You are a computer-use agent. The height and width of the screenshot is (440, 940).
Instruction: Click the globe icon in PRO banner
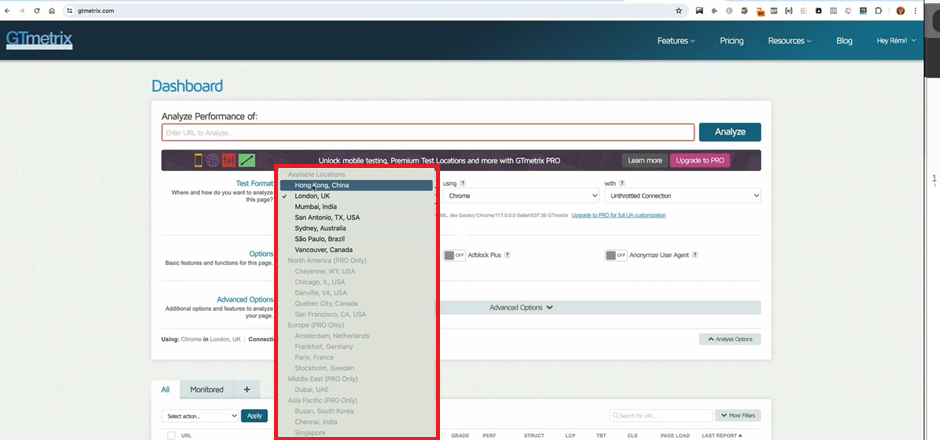click(213, 160)
